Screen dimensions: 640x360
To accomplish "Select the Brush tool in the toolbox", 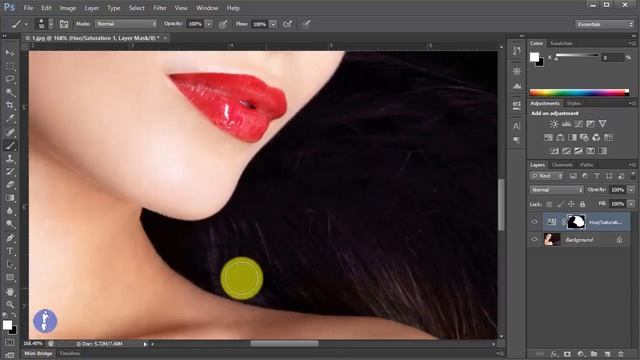I will (10, 145).
